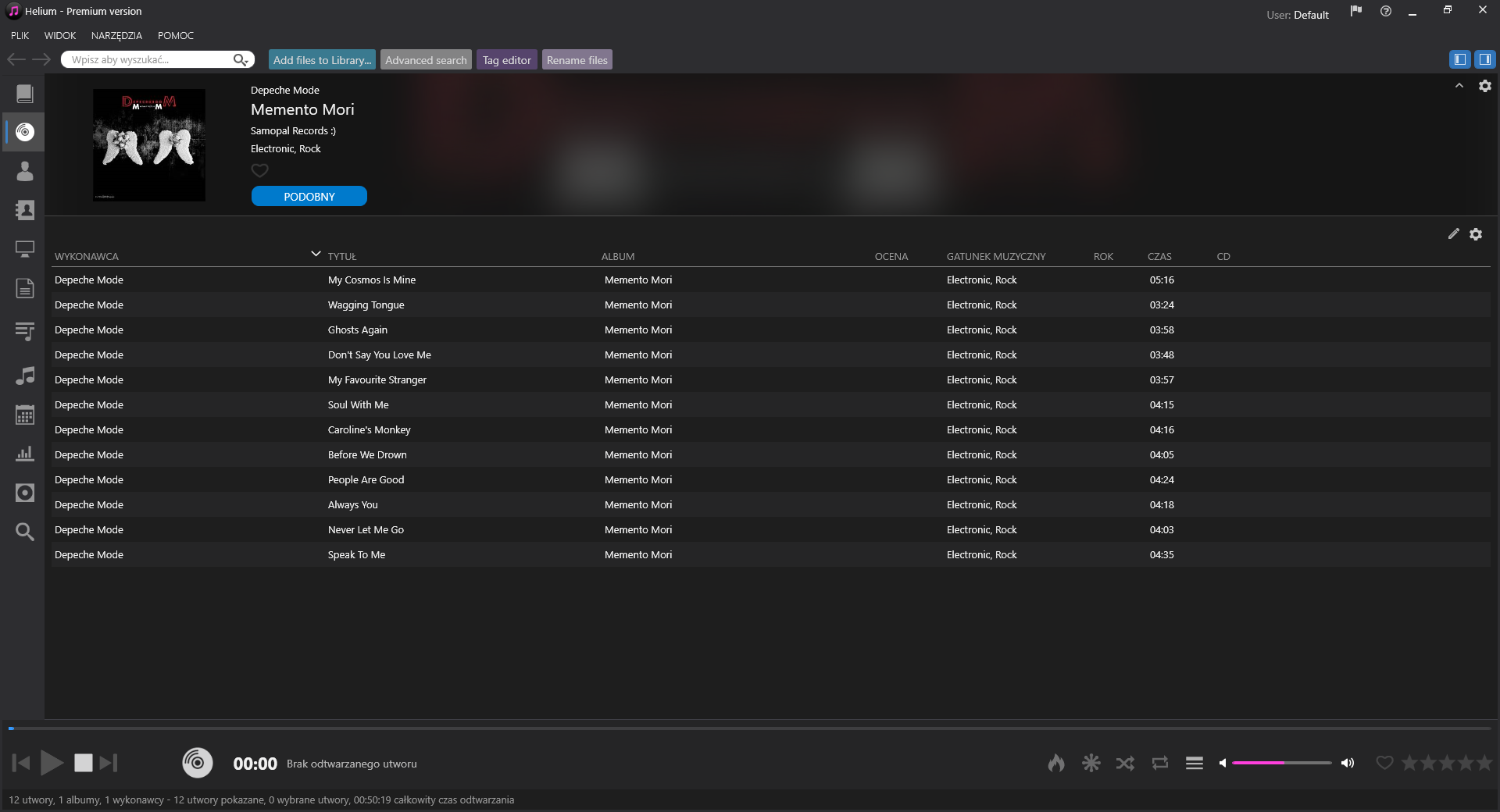
Task: Click the pencil edit icon above track list
Action: coord(1453,233)
